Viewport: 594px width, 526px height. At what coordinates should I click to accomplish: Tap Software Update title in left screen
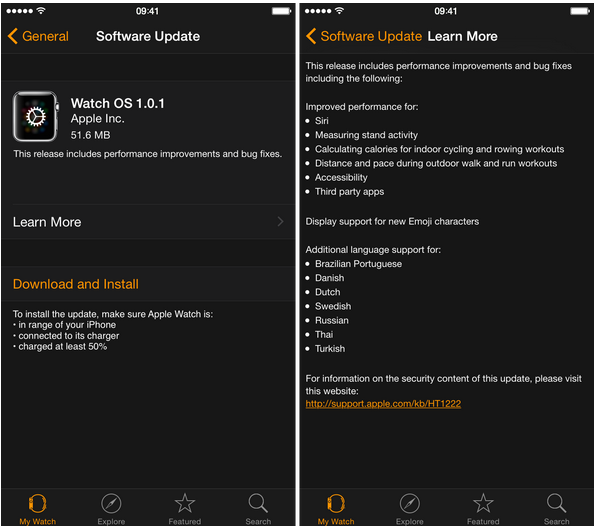tap(148, 36)
